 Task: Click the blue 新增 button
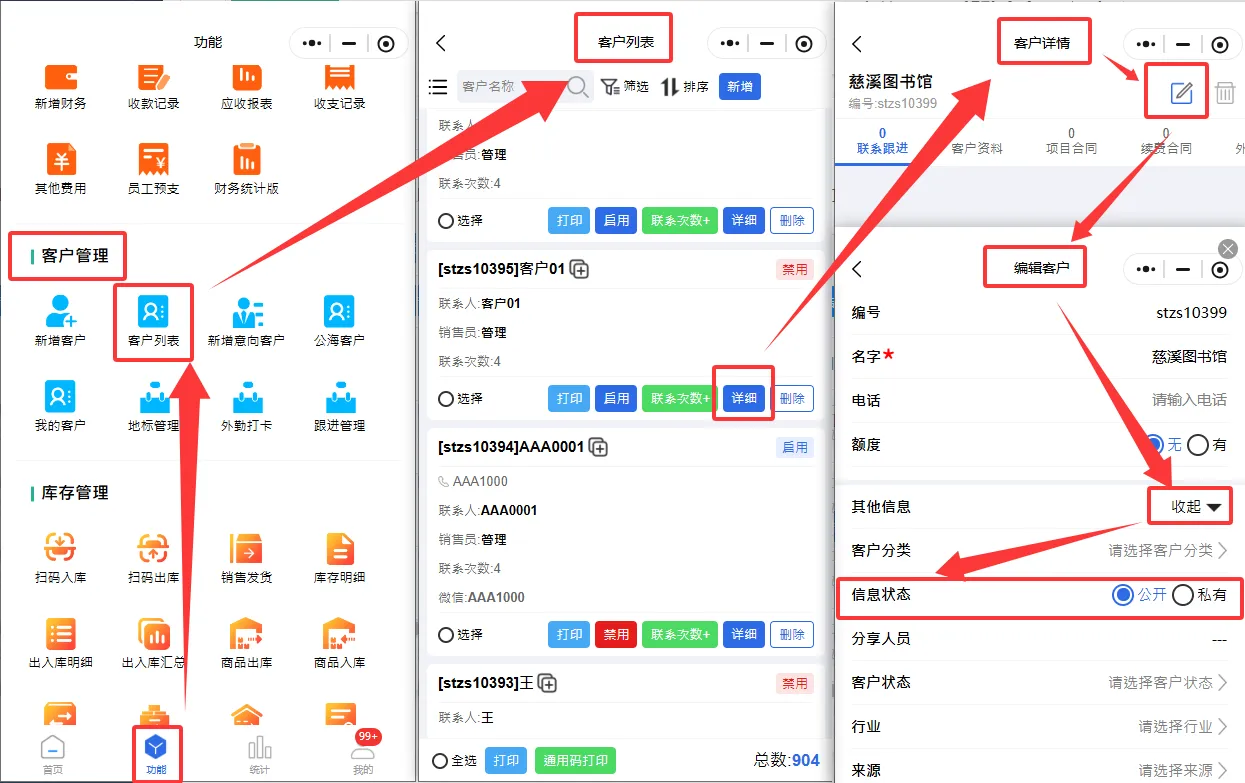point(739,87)
